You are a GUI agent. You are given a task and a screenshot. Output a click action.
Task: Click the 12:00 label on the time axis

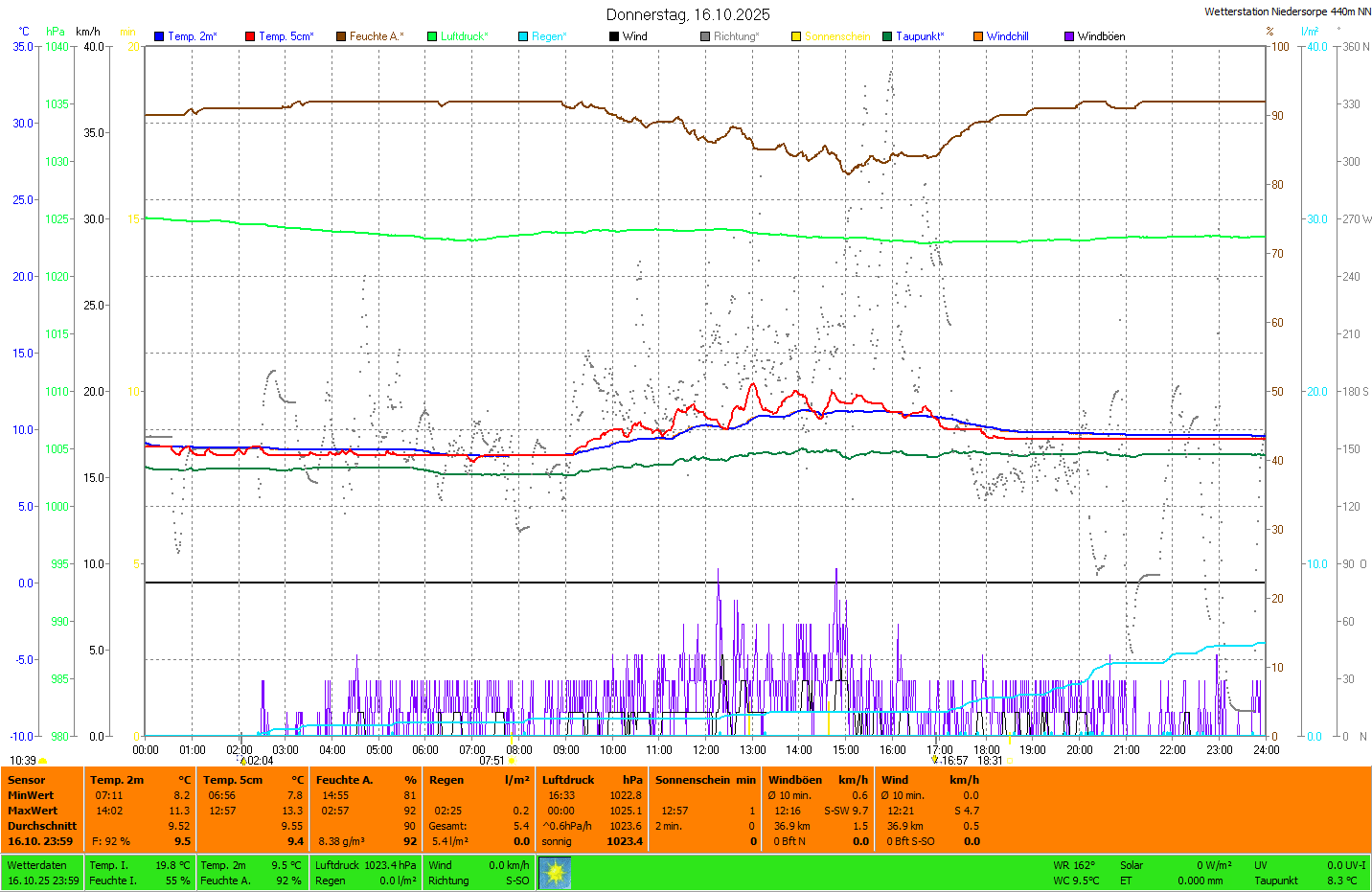[706, 750]
